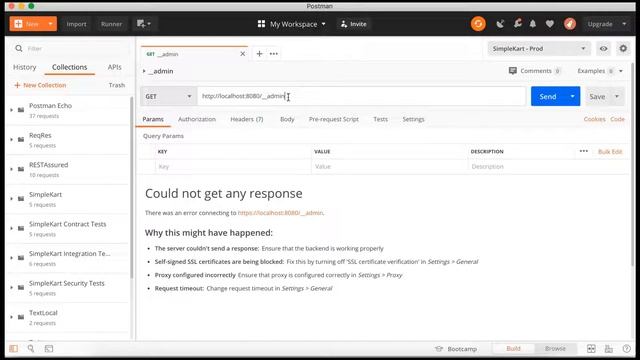Open the request Settings tab
Image resolution: width=640 pixels, height=360 pixels.
coord(413,119)
